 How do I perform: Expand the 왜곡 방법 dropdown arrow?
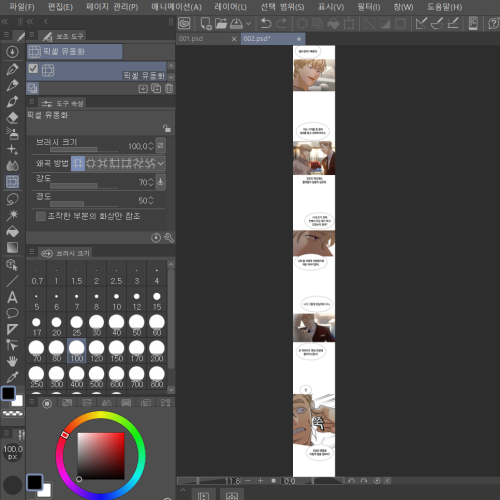pyautogui.click(x=161, y=163)
